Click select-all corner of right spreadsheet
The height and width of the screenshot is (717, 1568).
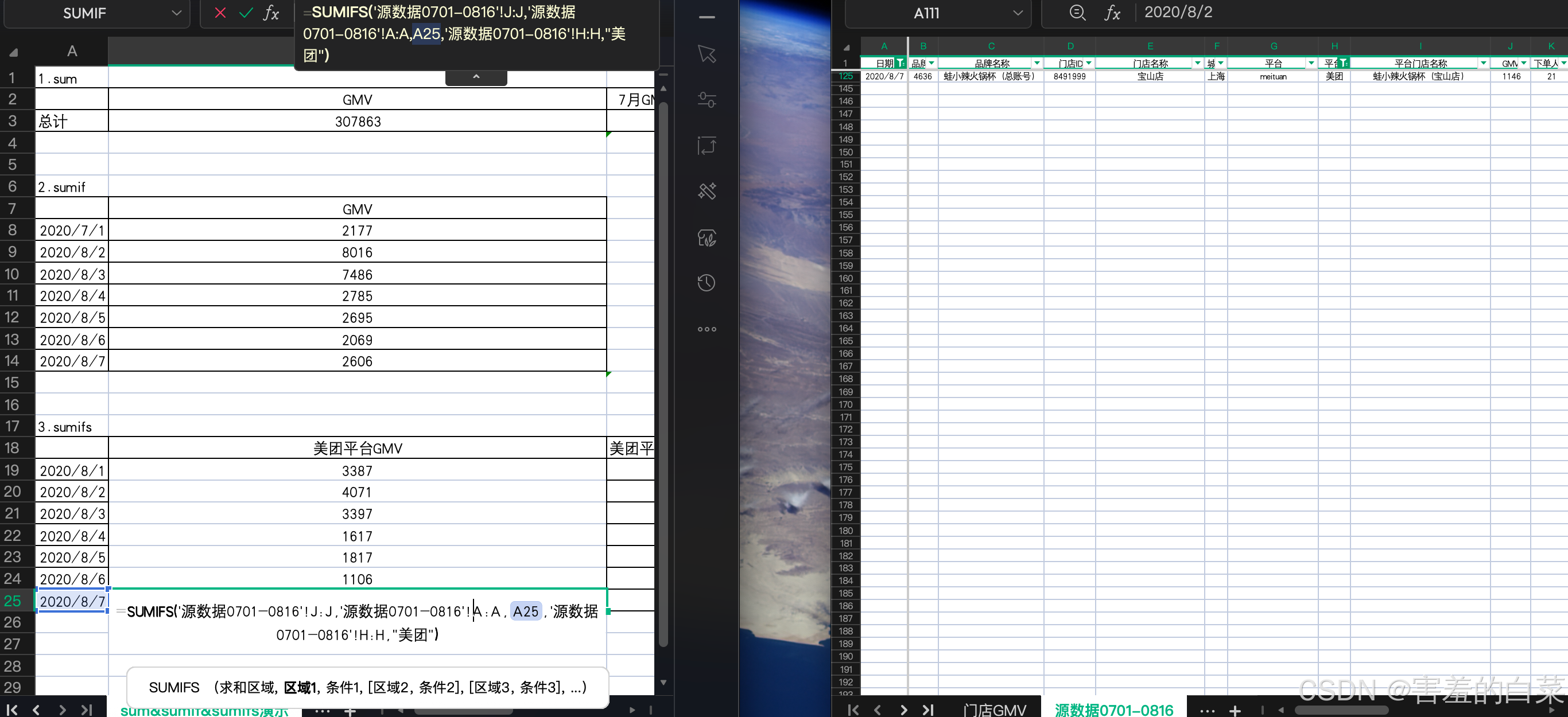(x=846, y=47)
